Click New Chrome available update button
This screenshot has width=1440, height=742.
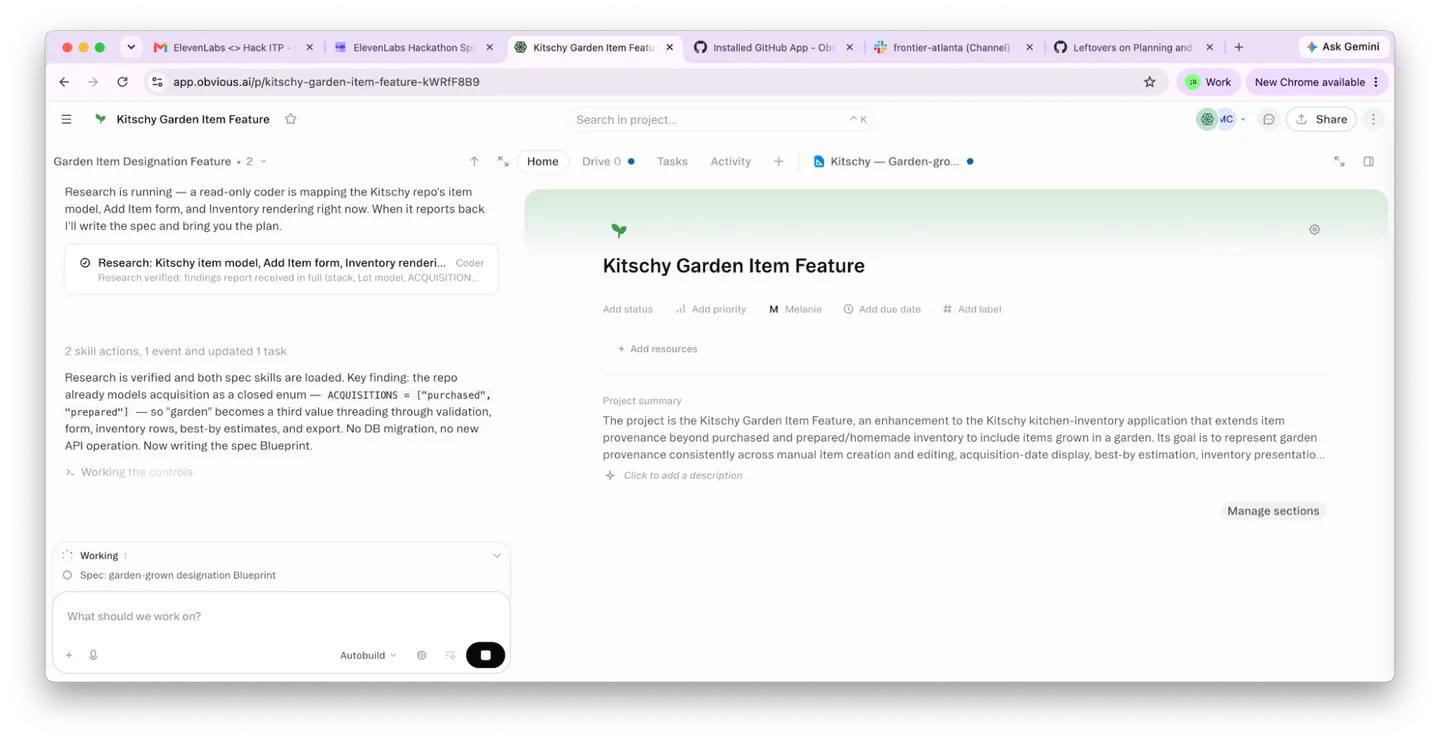pos(1317,82)
